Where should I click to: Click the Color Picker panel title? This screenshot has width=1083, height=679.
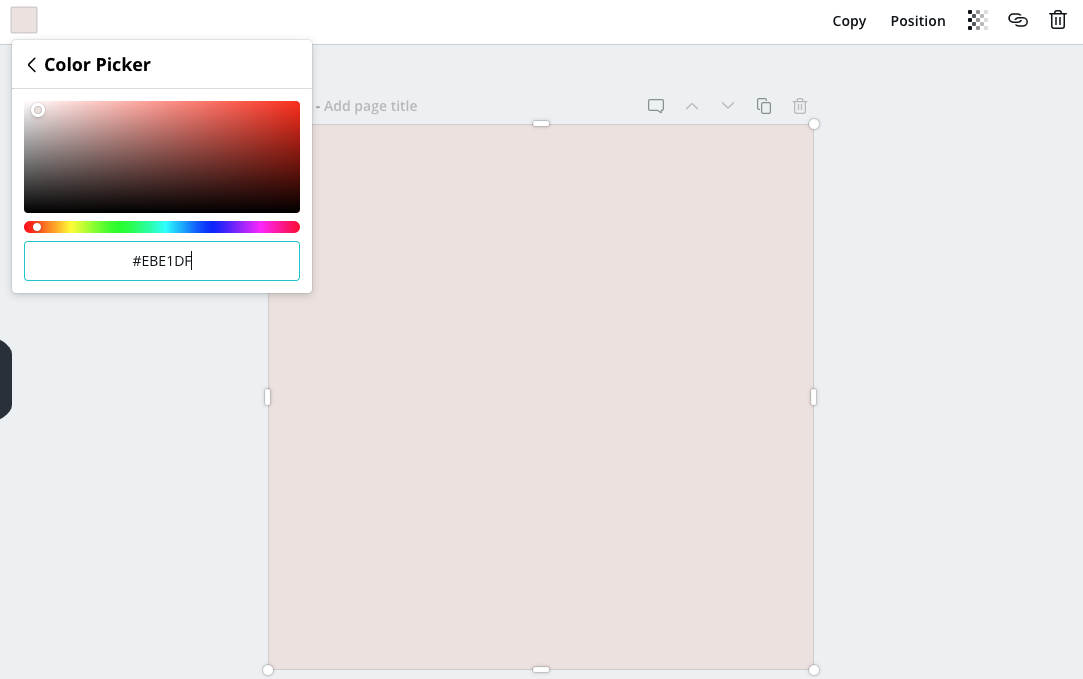(x=97, y=65)
